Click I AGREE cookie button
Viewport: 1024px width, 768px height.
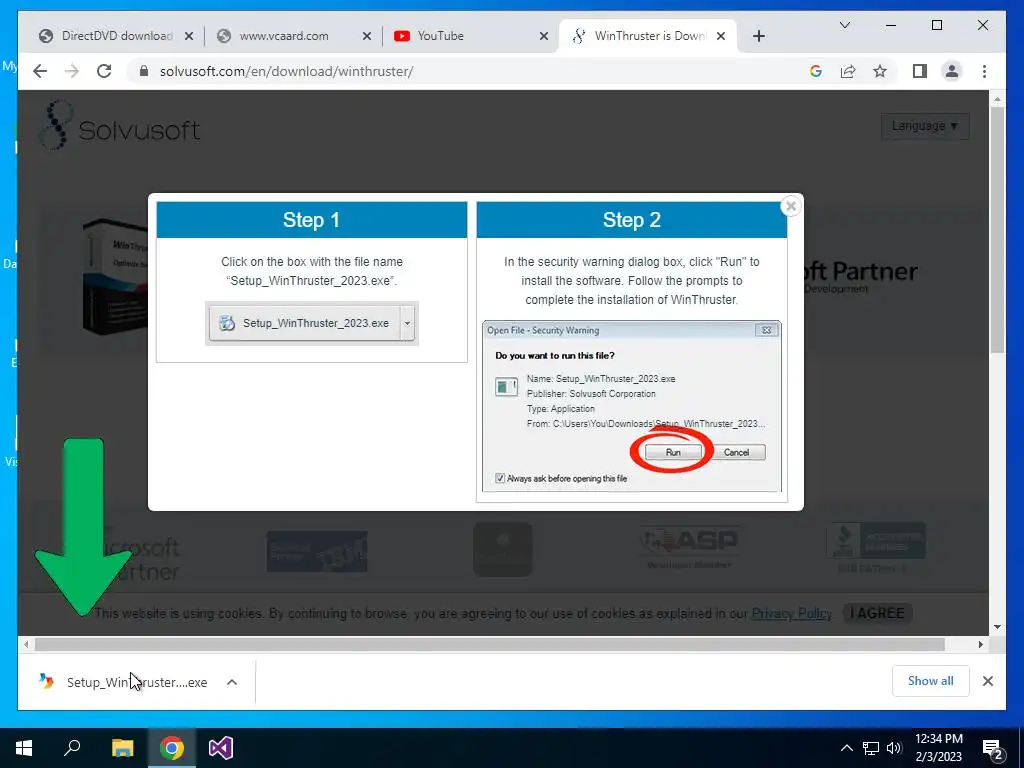pos(877,613)
